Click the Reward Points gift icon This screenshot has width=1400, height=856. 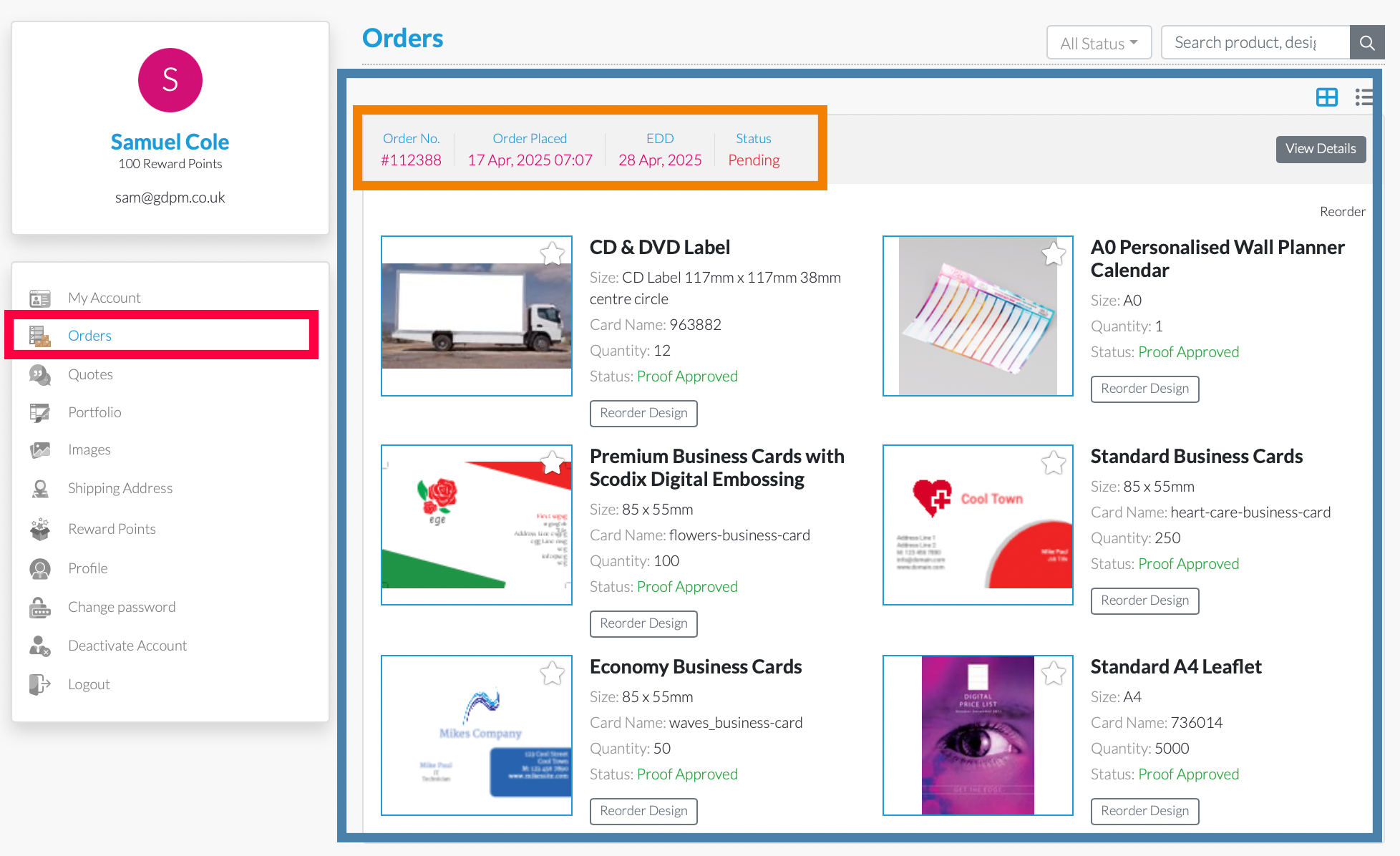[x=40, y=529]
